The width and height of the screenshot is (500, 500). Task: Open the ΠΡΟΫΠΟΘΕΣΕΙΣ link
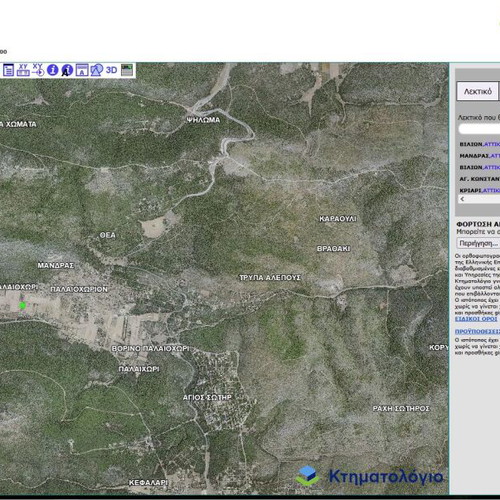(x=477, y=331)
